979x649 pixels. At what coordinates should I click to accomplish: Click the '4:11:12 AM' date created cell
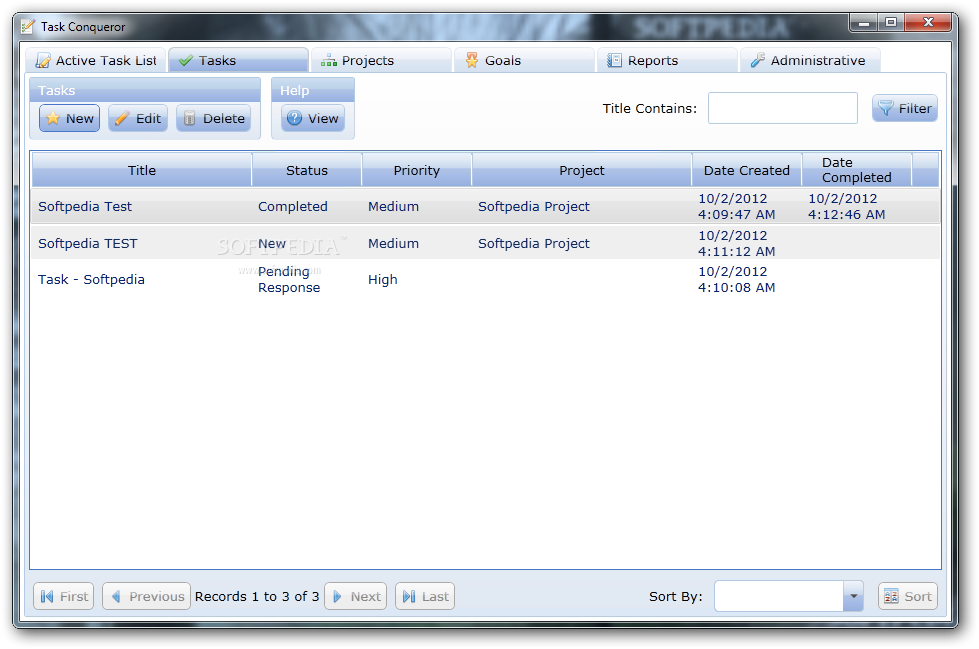(x=737, y=243)
